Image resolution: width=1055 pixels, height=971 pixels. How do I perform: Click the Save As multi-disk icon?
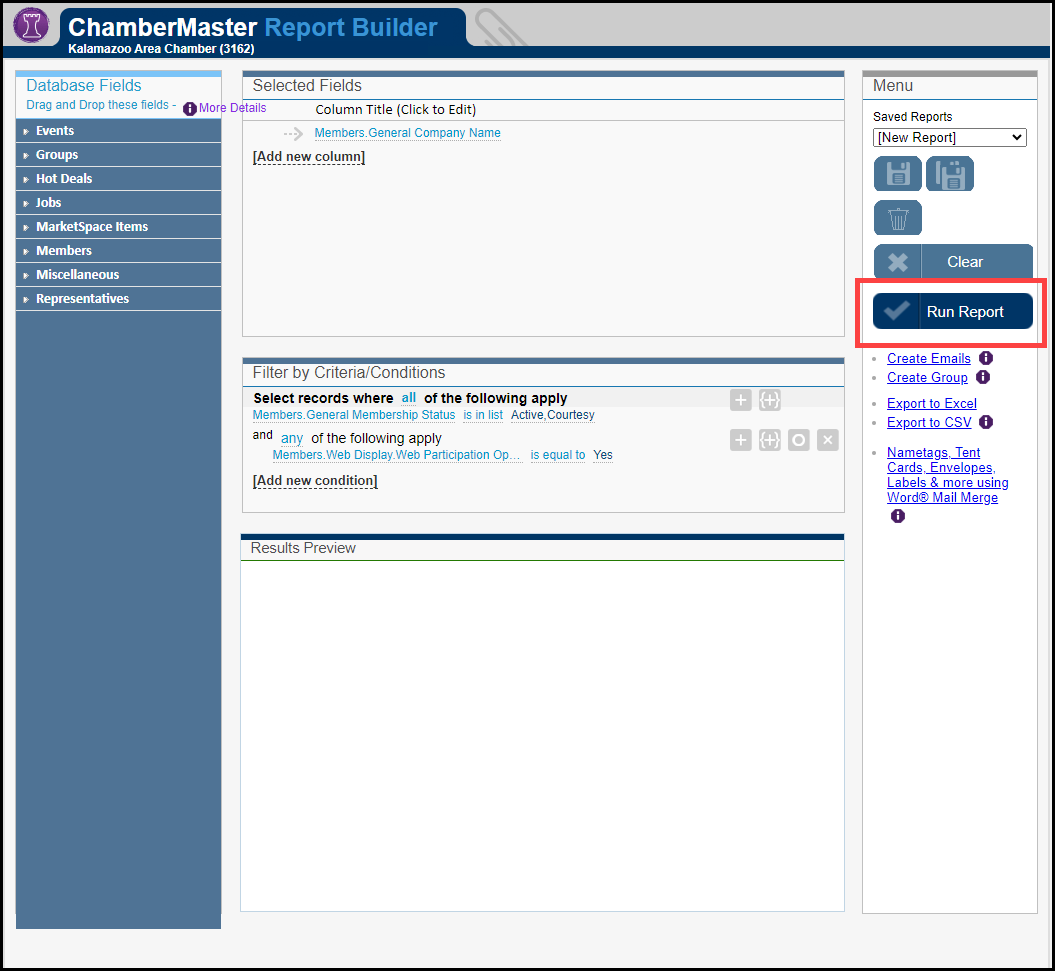tap(949, 174)
